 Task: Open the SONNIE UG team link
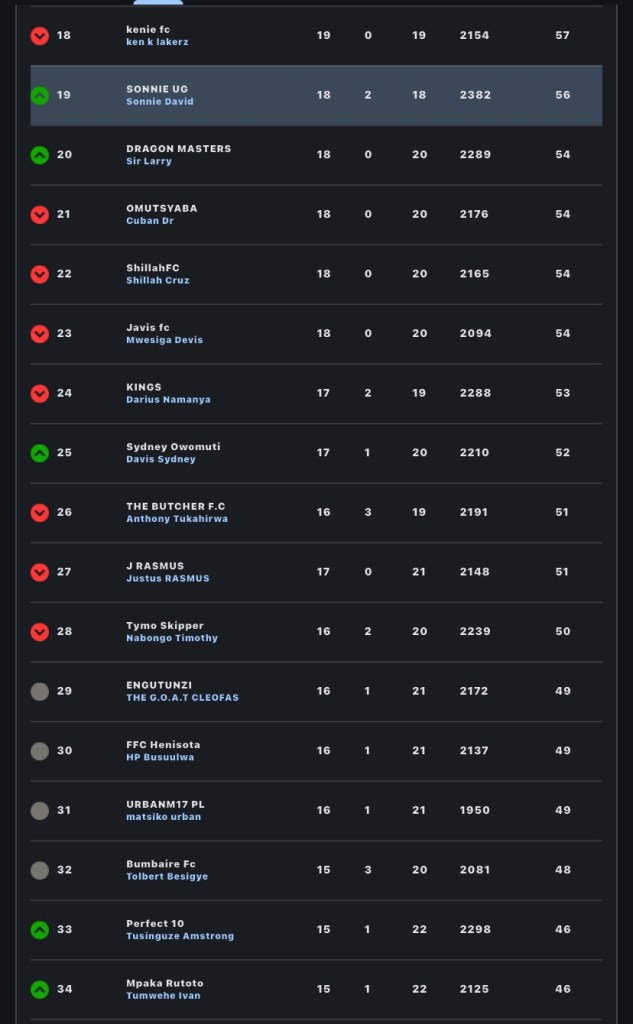click(x=156, y=89)
